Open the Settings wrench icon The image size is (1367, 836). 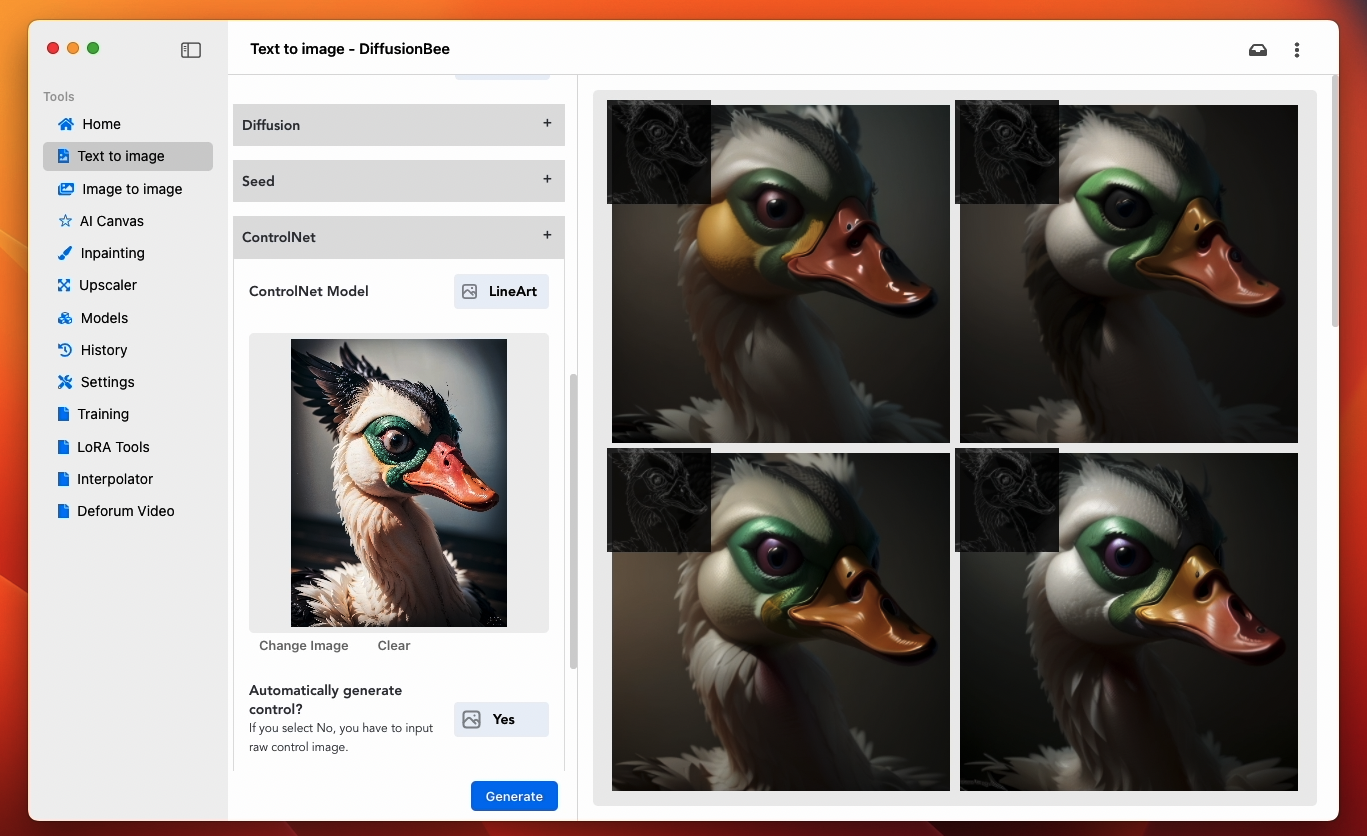(66, 382)
